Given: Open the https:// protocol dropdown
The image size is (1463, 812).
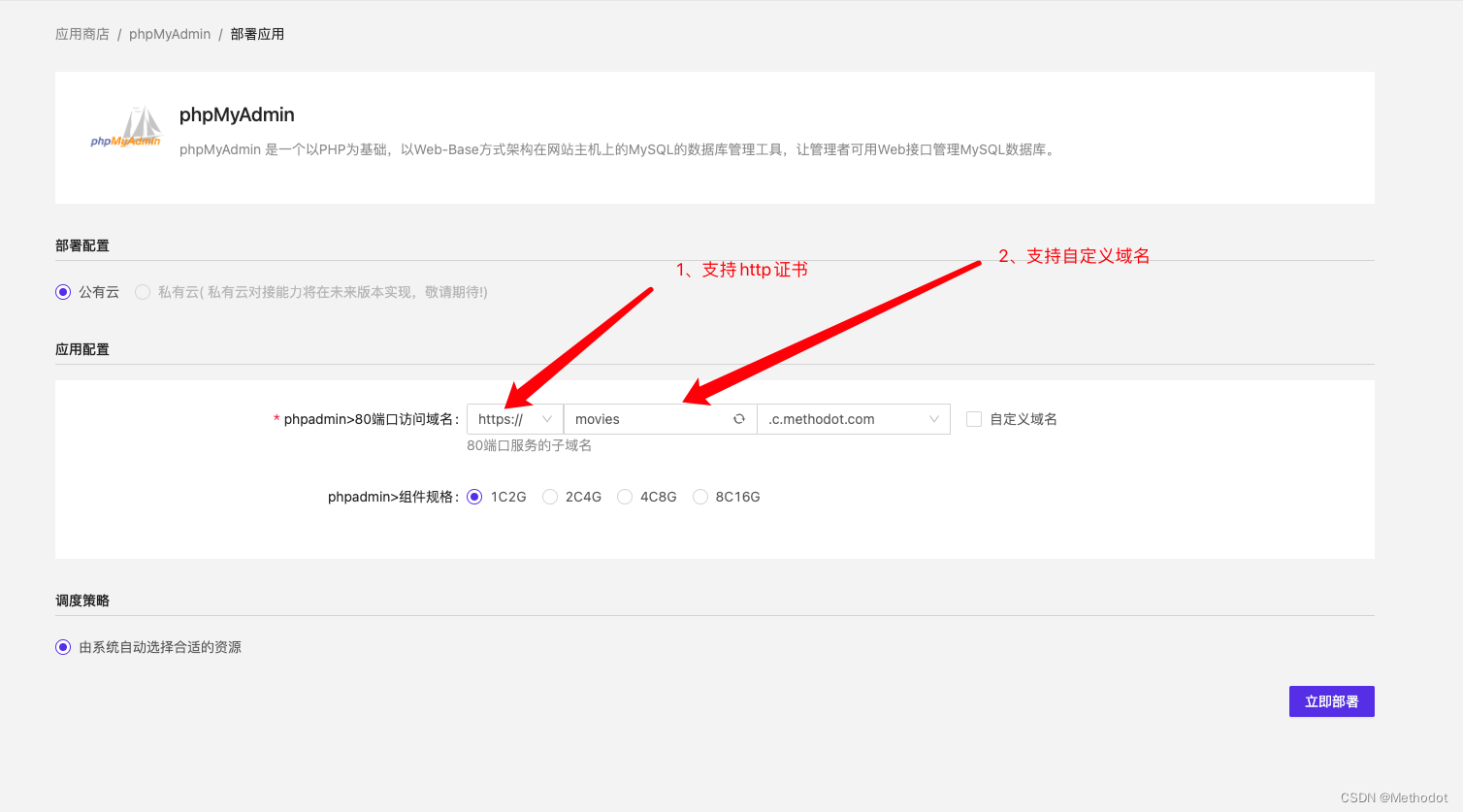Looking at the screenshot, I should 515,419.
